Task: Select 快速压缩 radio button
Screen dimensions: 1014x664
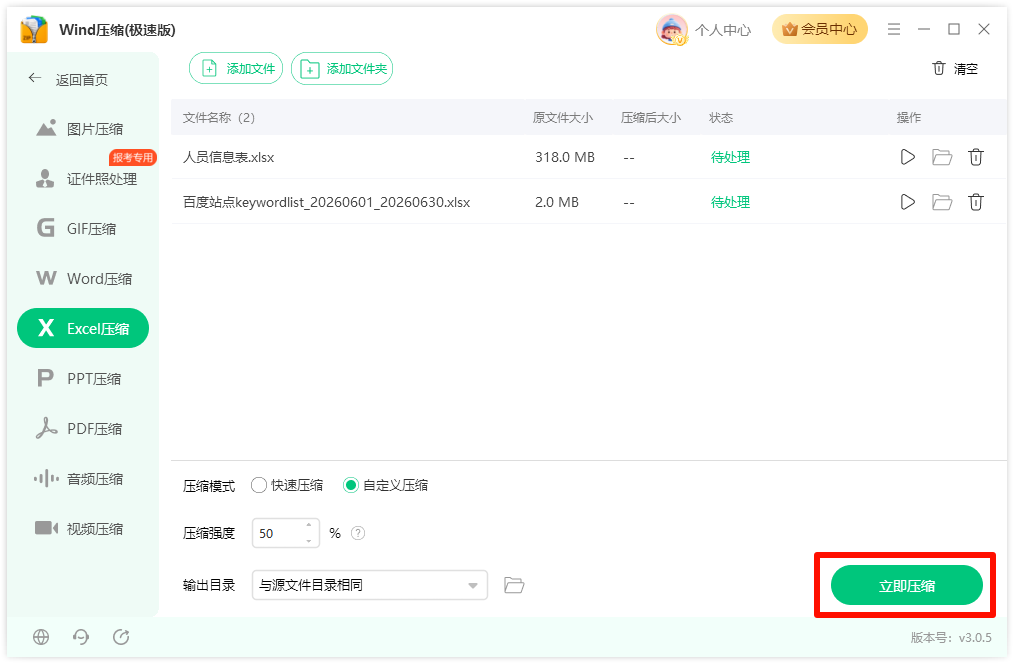Action: pyautogui.click(x=259, y=485)
